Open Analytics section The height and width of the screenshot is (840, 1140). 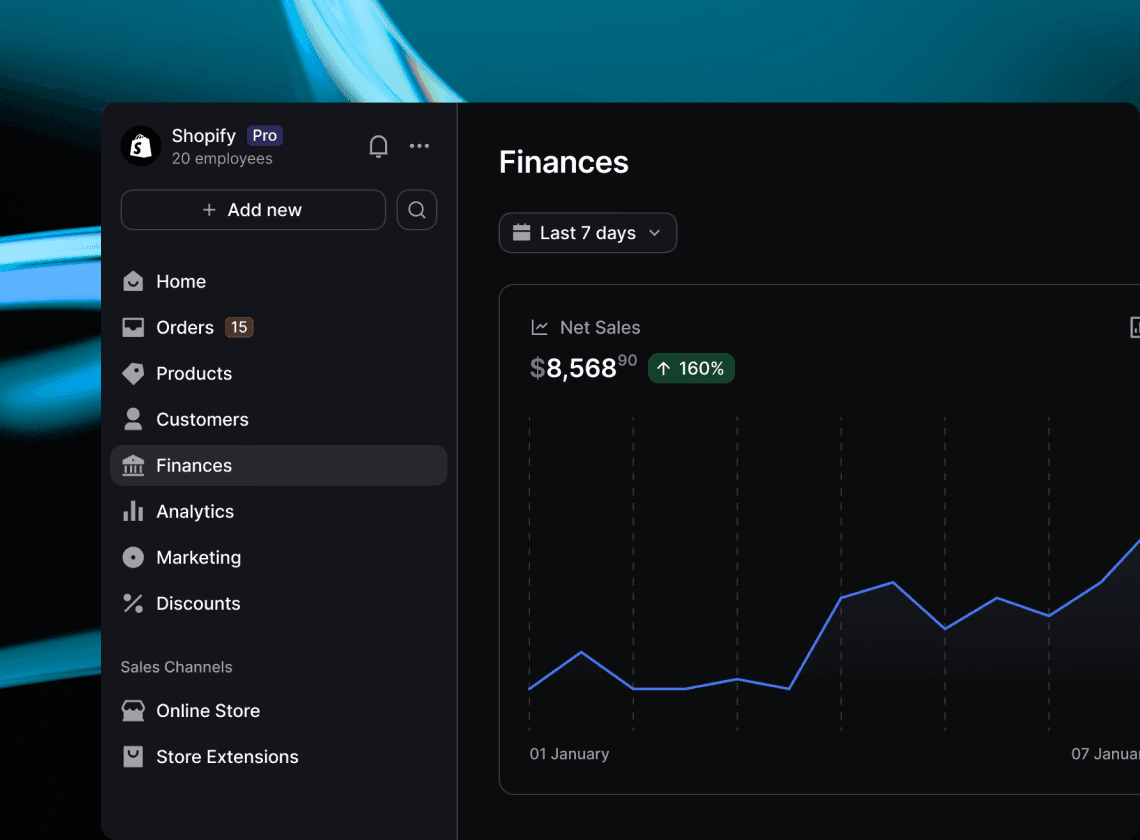point(278,511)
